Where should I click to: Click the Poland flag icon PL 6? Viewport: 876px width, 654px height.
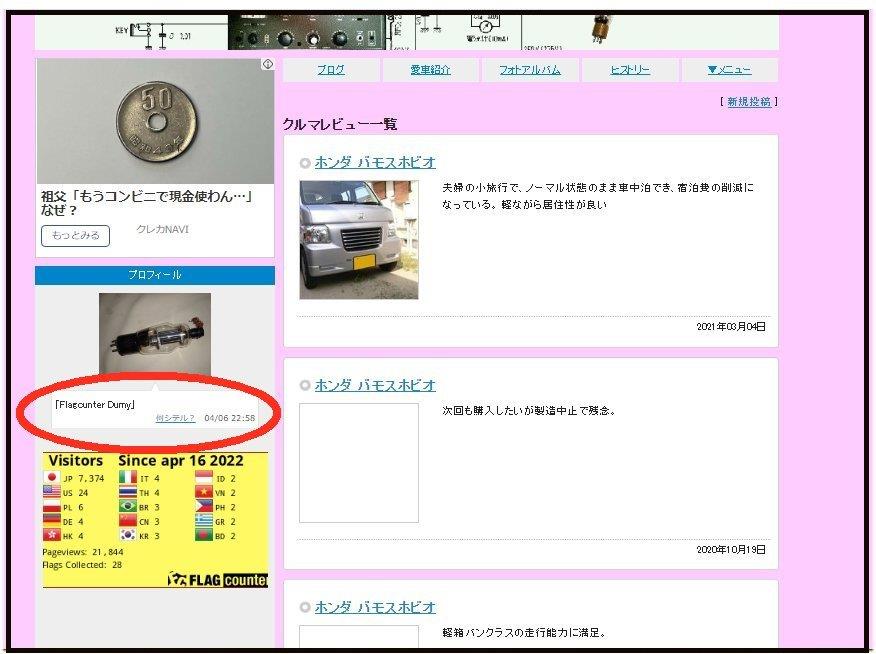(x=51, y=507)
